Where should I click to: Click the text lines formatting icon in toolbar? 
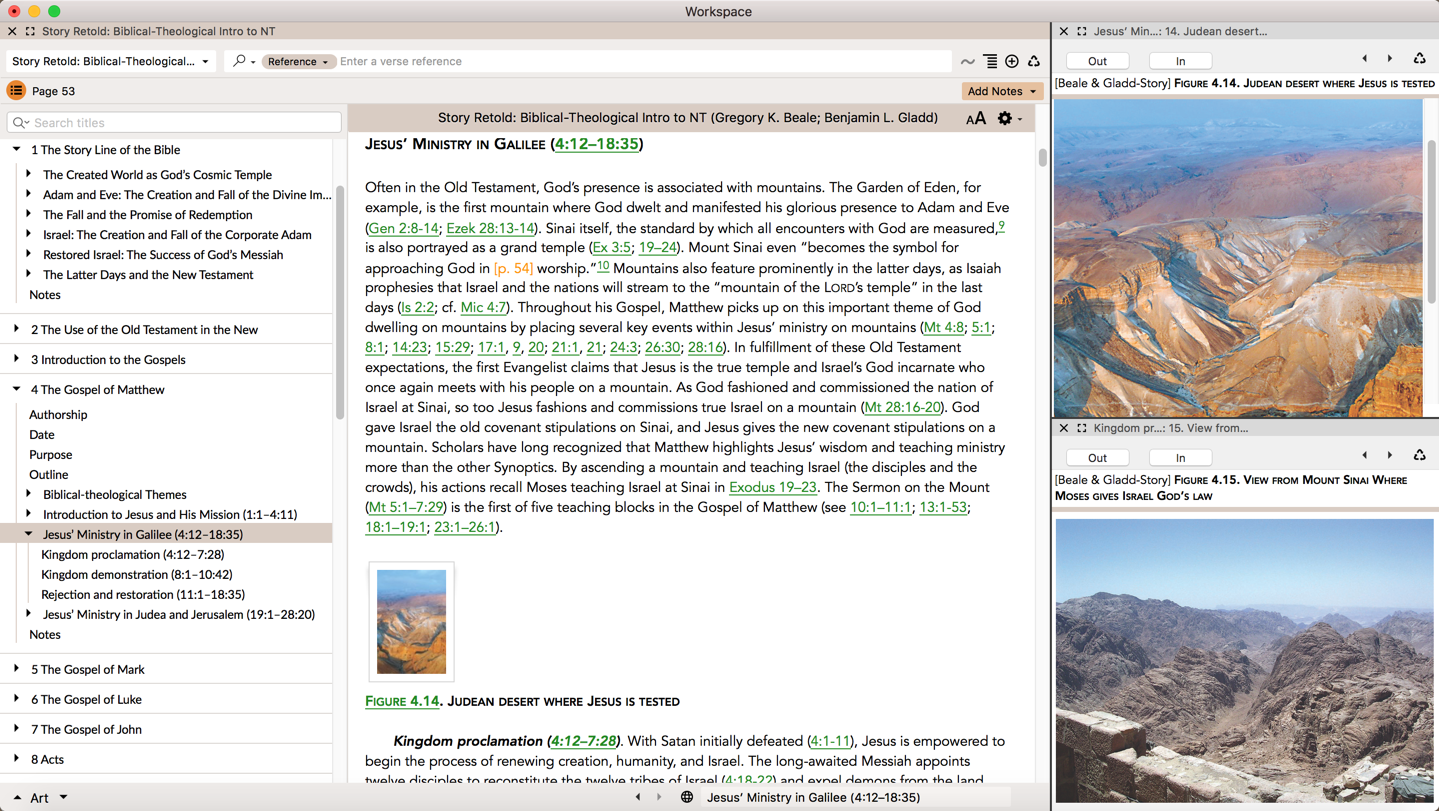click(x=990, y=61)
